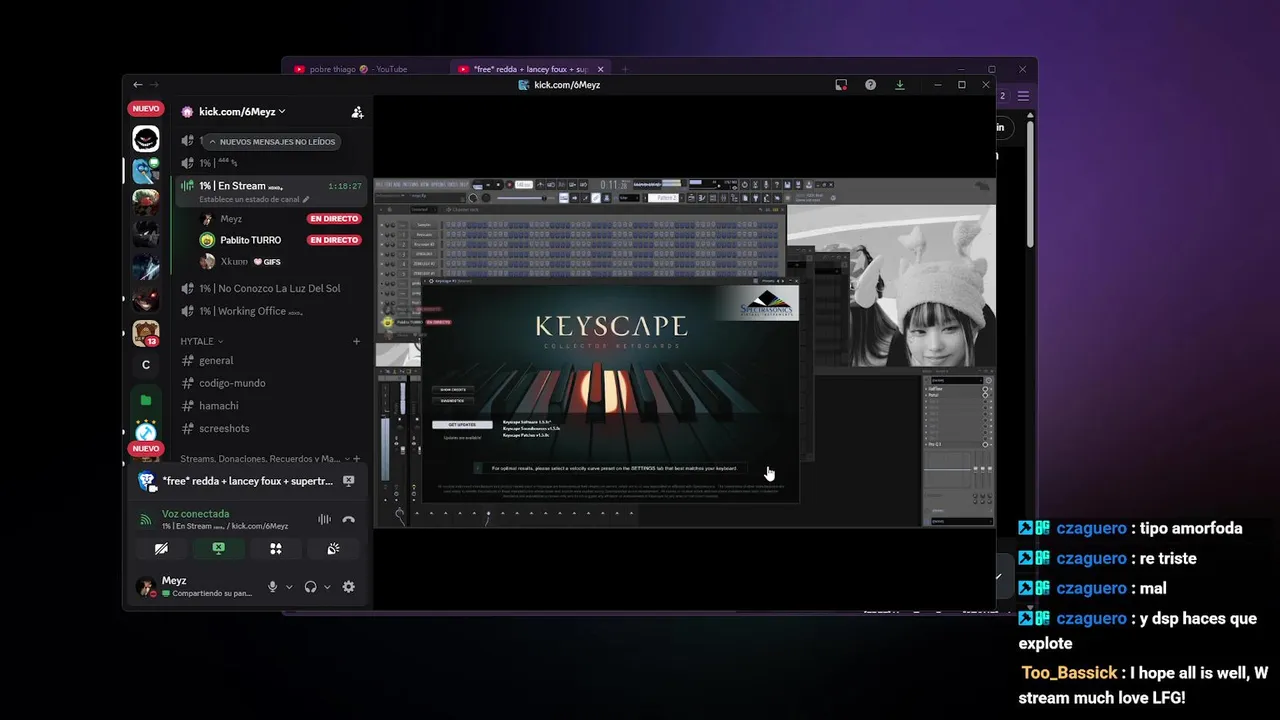
Task: Select user Meyz in voice channel
Action: pos(231,219)
